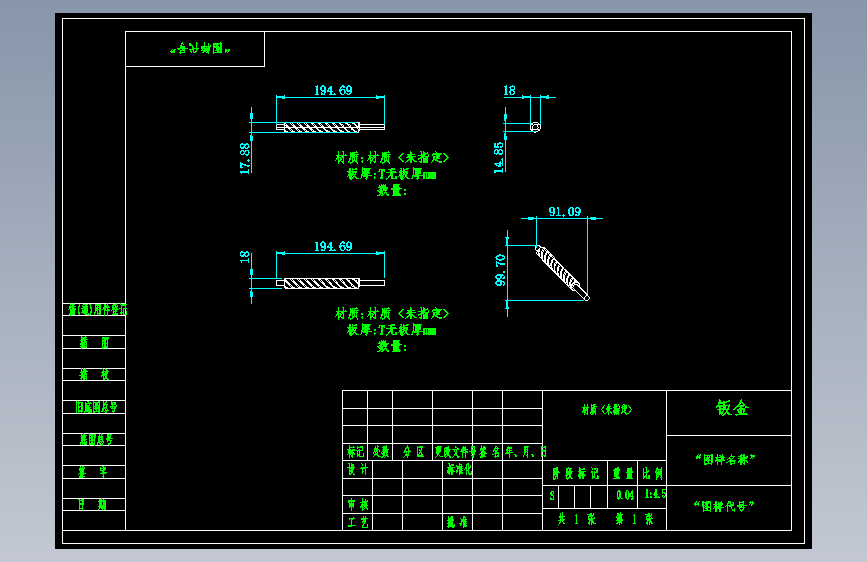Select the "图样名称" drawing name field
The height and width of the screenshot is (562, 867).
coord(729,460)
